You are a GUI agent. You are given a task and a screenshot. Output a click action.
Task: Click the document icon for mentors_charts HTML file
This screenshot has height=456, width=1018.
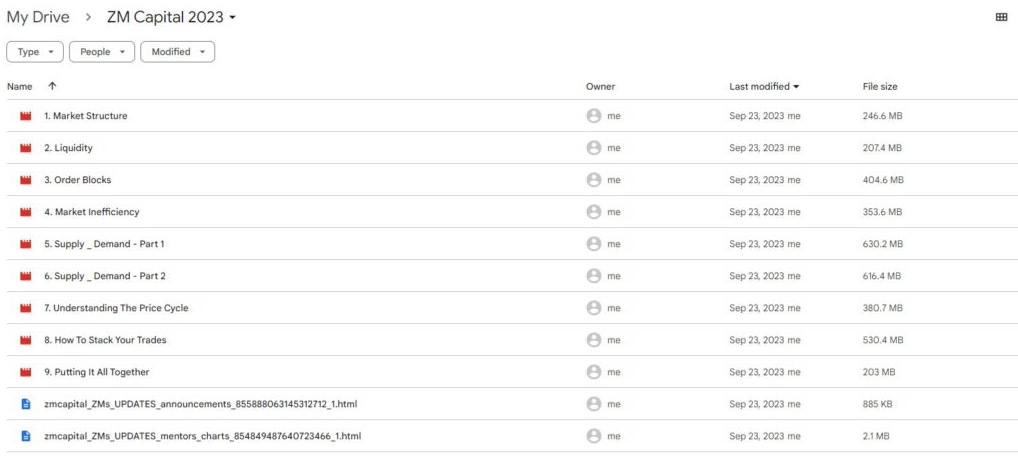(25, 436)
